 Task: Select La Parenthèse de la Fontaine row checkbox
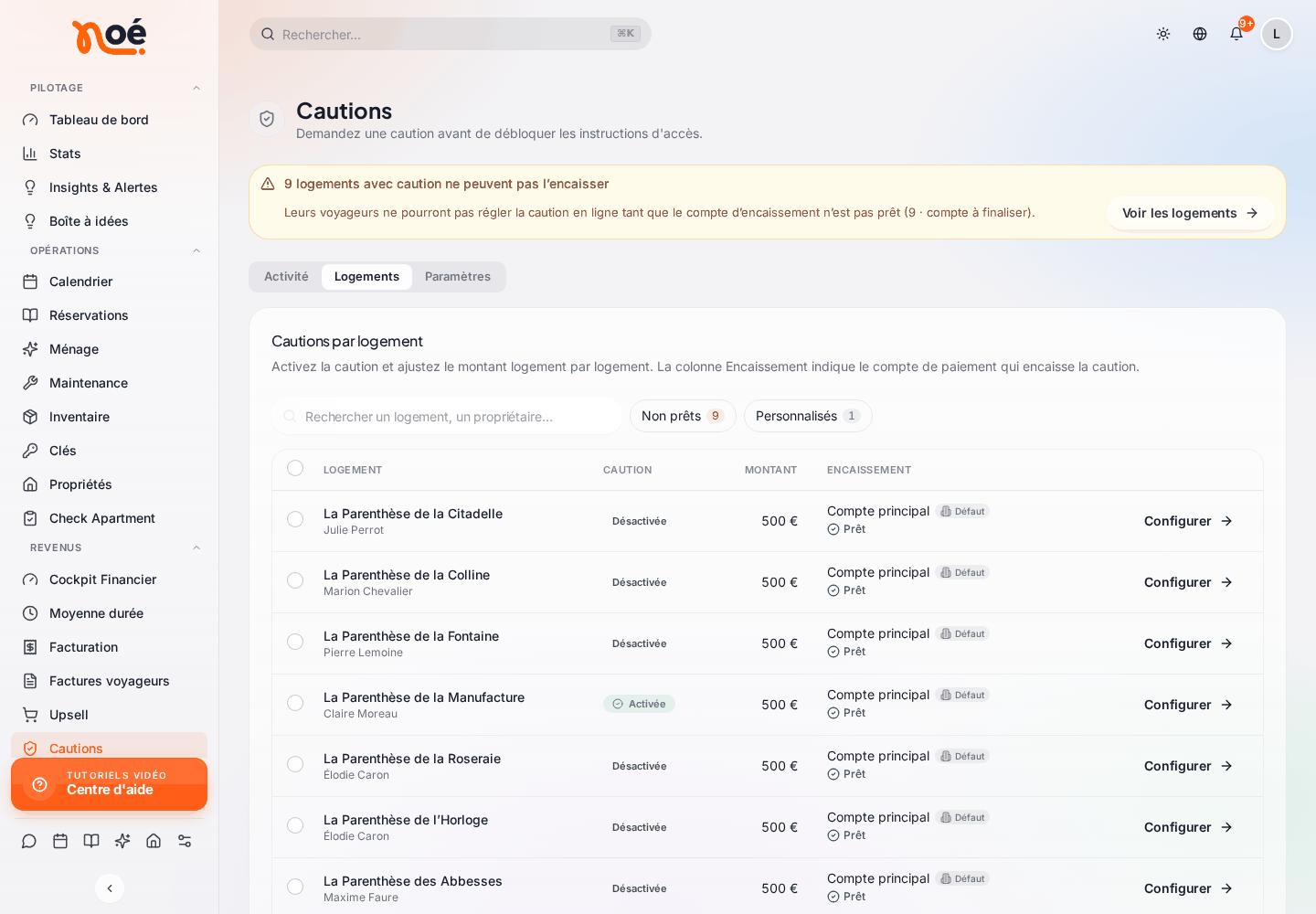click(295, 642)
